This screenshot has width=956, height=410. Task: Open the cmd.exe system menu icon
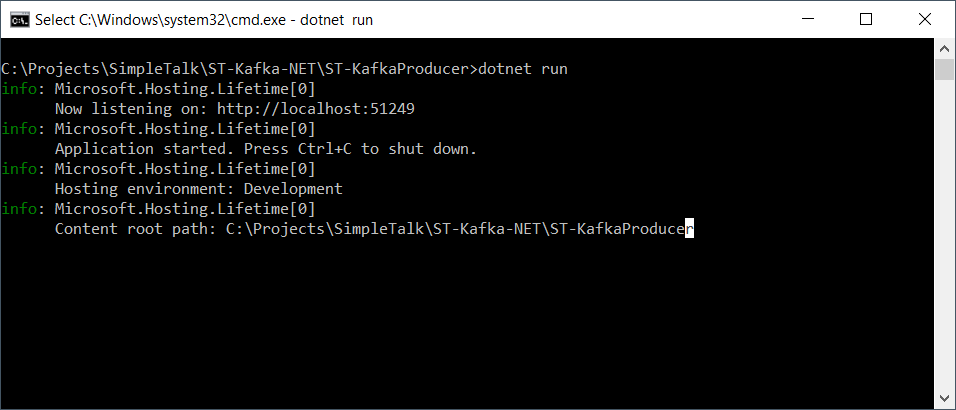click(x=20, y=20)
